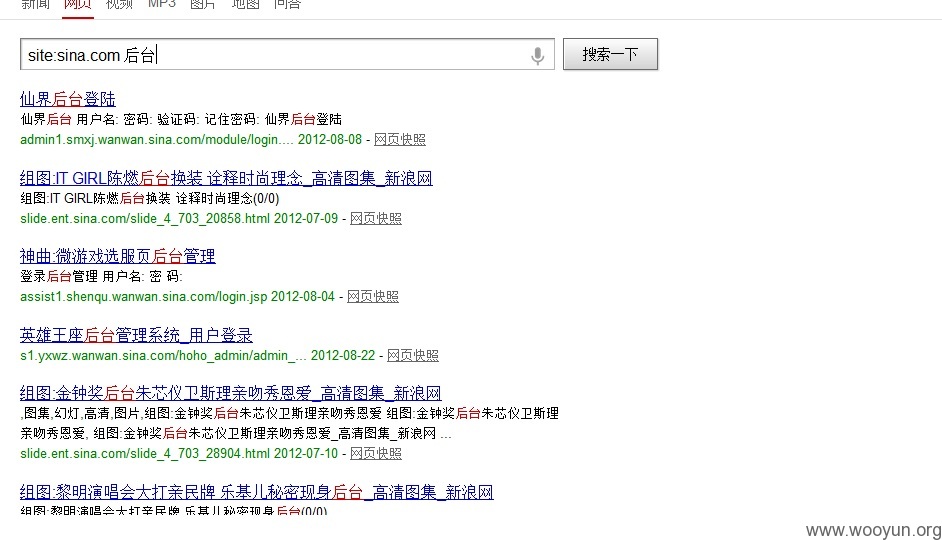Image resolution: width=942 pixels, height=540 pixels.
Task: Click the 搜索一下 search button
Action: coord(610,54)
